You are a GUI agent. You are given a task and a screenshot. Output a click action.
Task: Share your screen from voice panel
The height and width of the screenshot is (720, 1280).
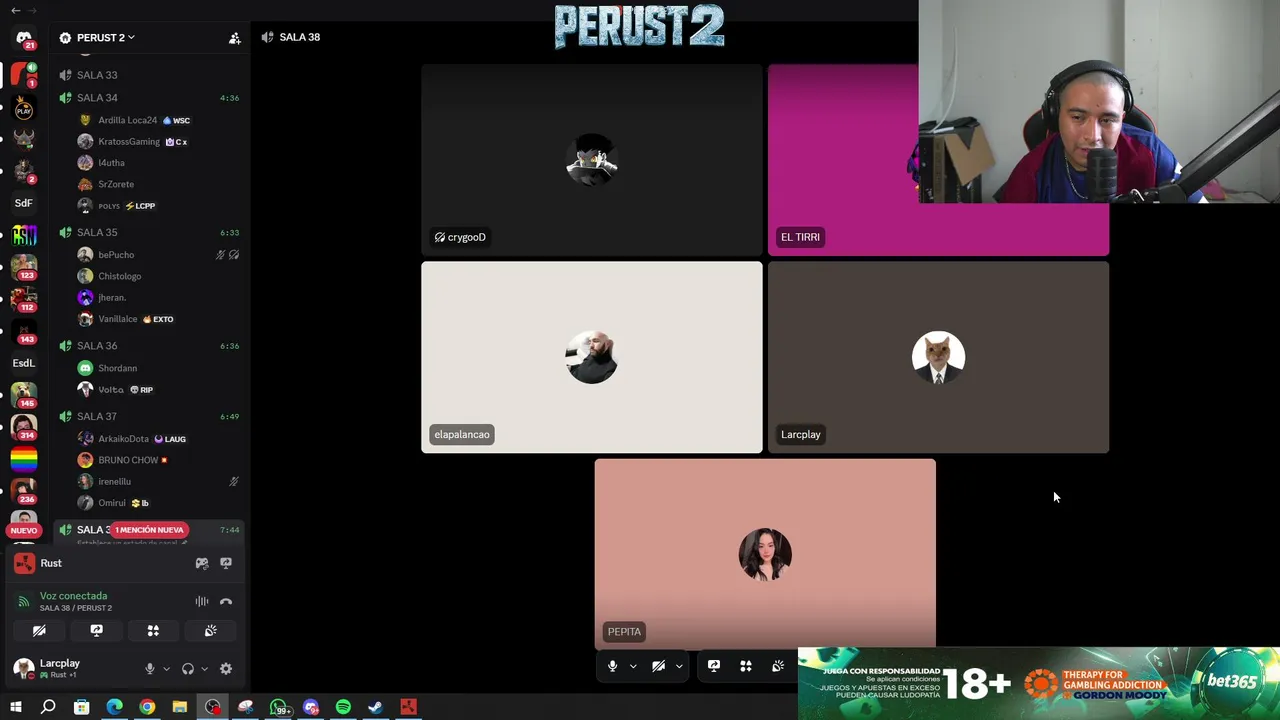point(96,631)
